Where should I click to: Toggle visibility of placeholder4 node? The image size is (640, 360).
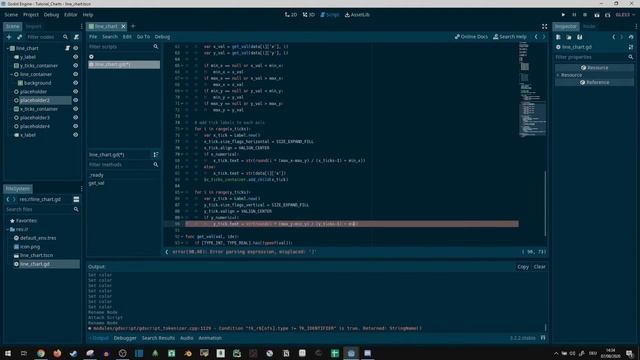(76, 127)
